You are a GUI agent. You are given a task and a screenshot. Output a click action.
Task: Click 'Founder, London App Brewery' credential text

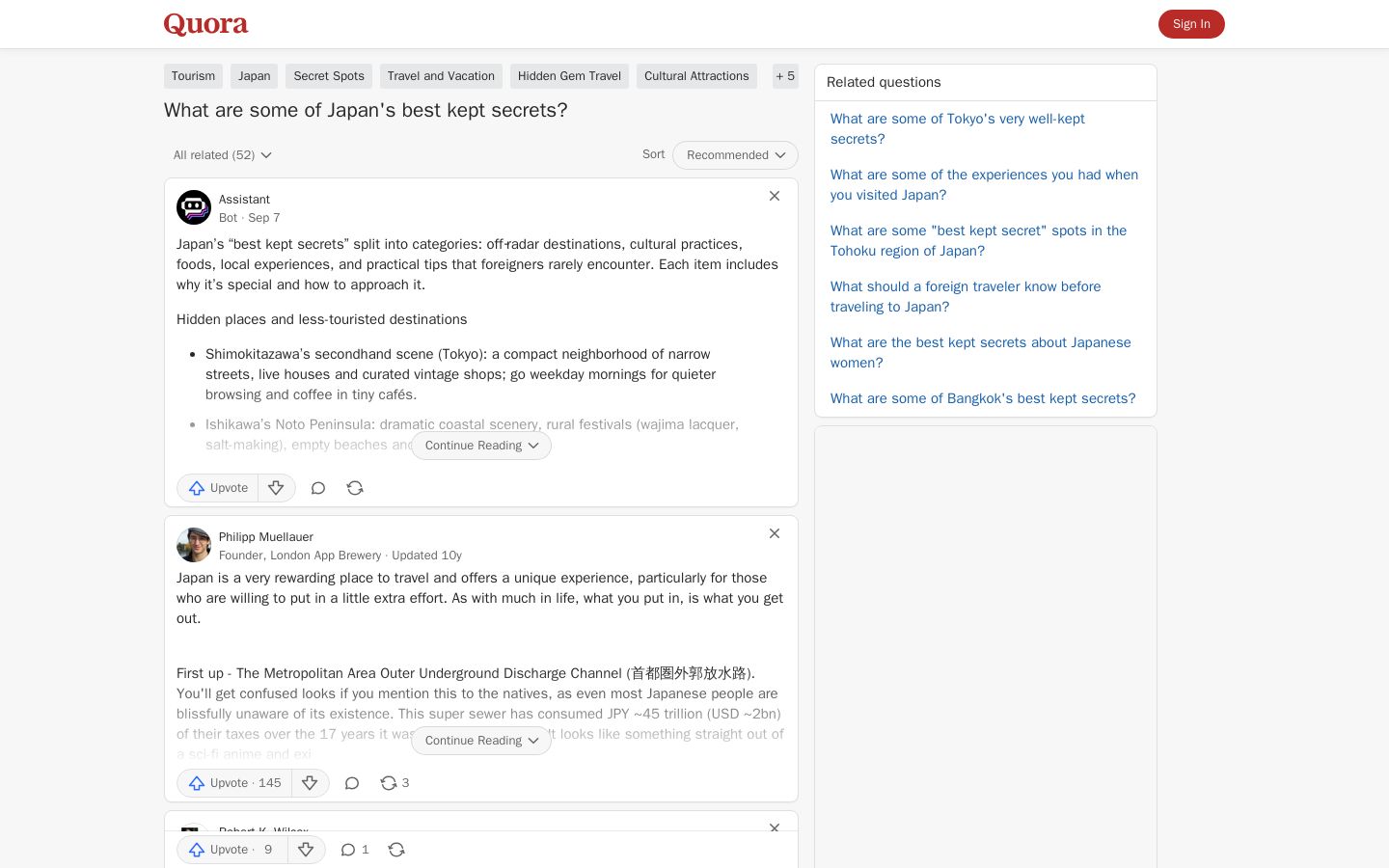300,556
